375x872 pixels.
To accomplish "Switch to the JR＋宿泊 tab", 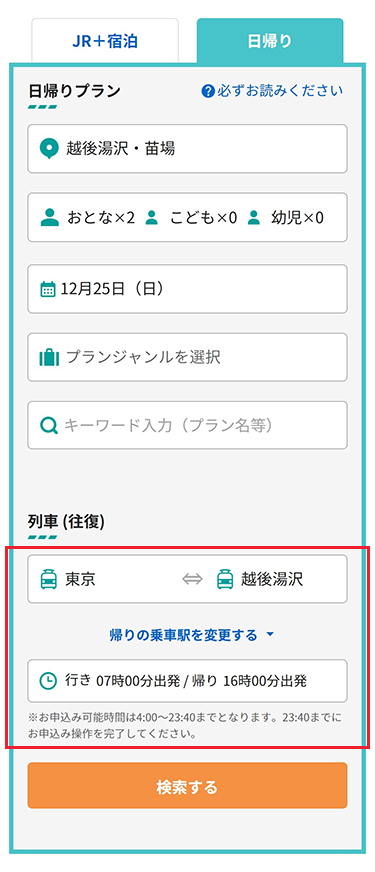I will pos(105,41).
